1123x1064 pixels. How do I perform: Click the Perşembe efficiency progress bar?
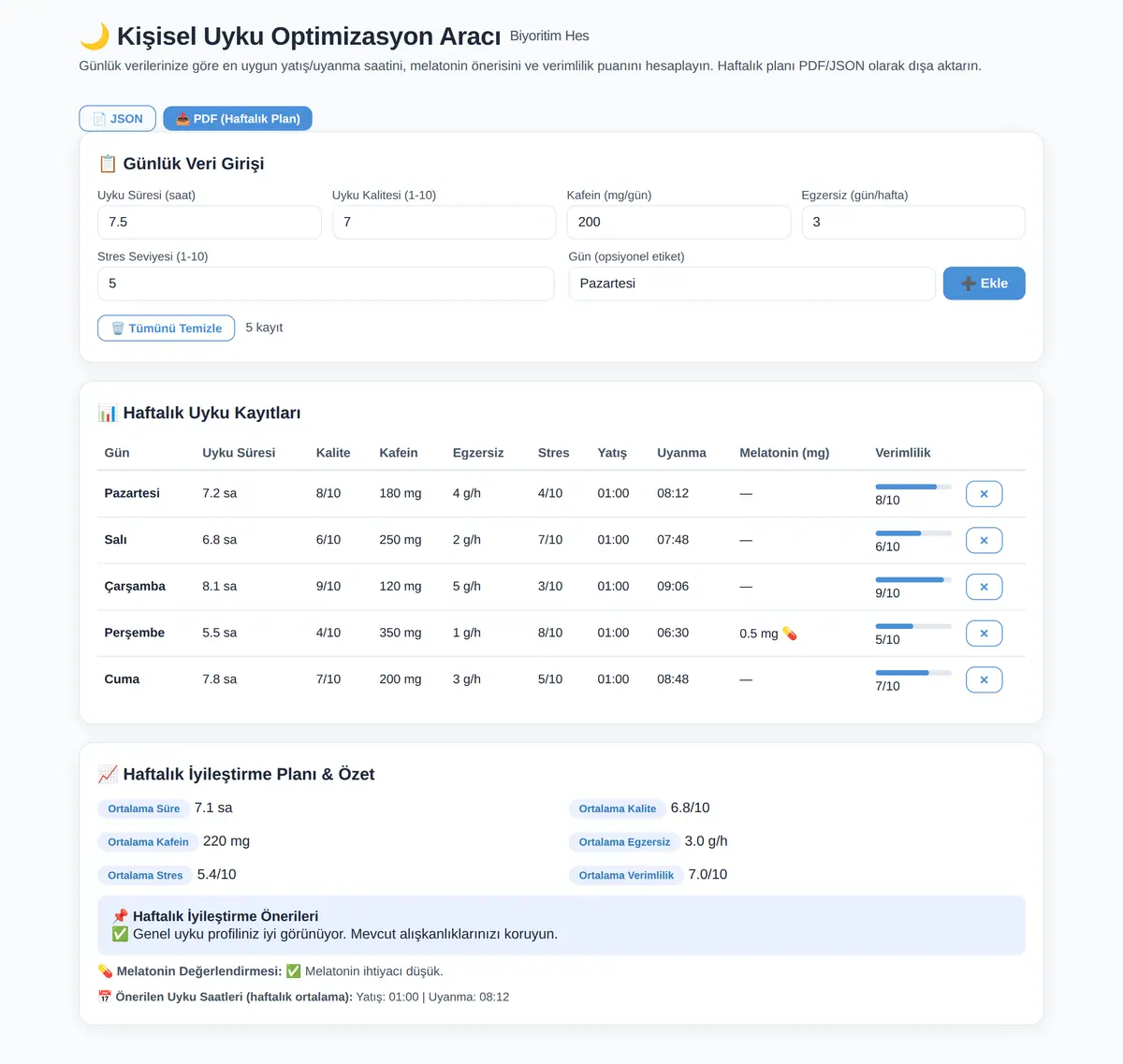(x=913, y=626)
